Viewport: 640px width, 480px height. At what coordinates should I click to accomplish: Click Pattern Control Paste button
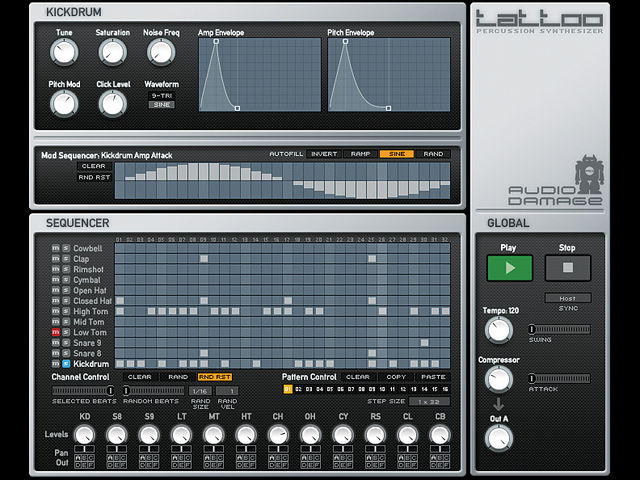433,377
